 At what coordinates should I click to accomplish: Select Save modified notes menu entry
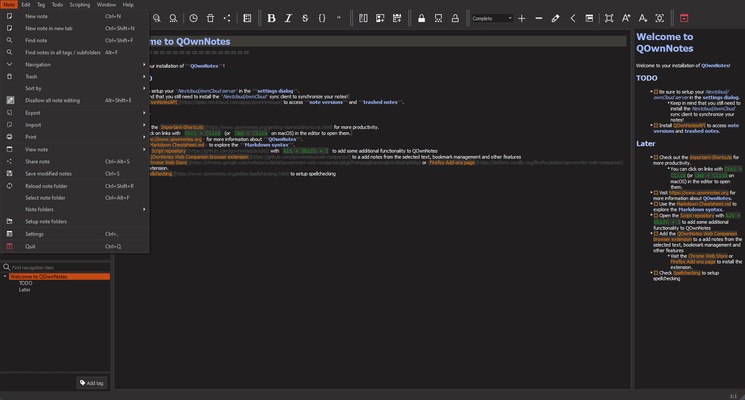(75, 173)
